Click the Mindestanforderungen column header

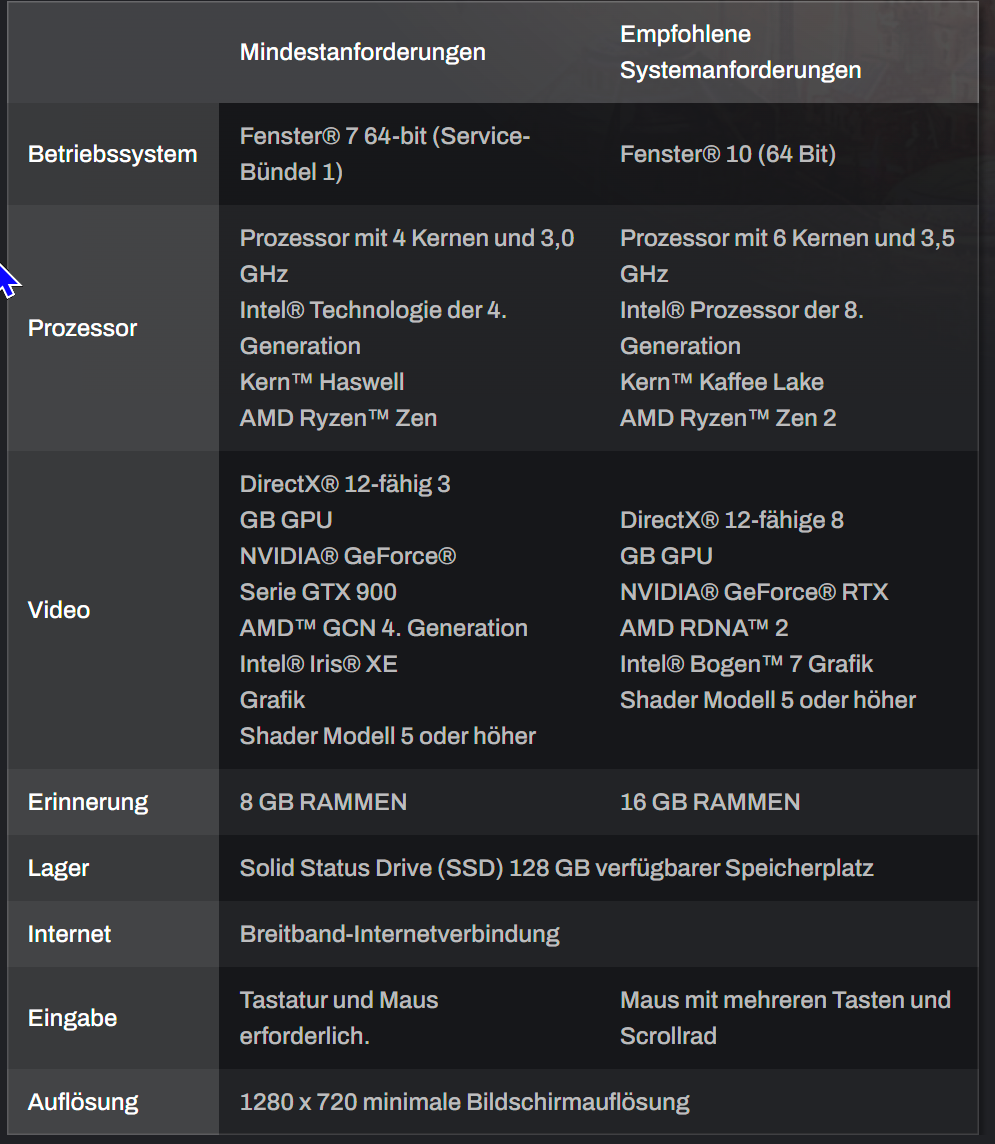point(363,52)
